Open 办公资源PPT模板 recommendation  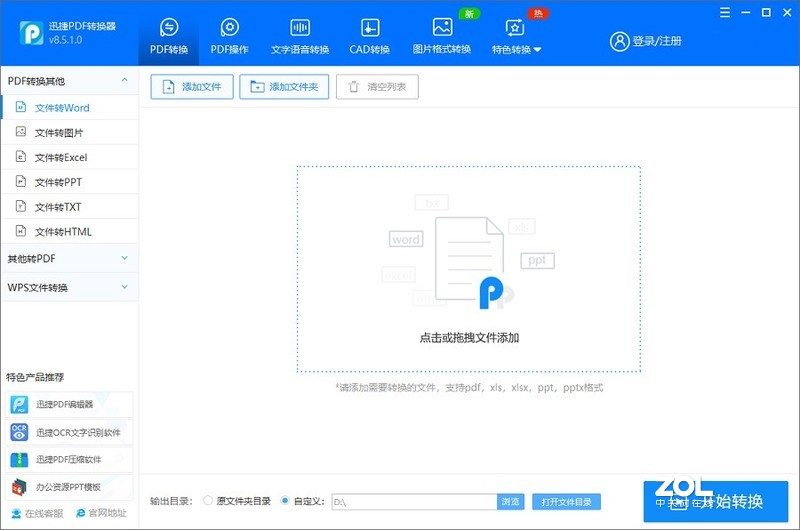point(69,487)
